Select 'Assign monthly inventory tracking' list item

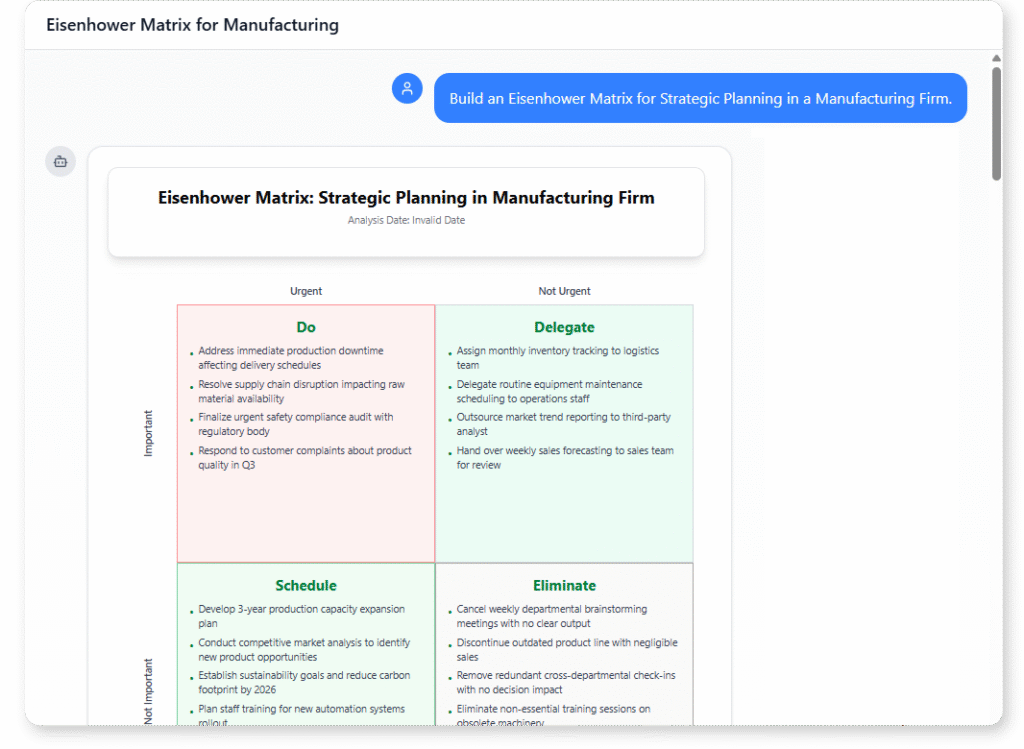pos(557,357)
